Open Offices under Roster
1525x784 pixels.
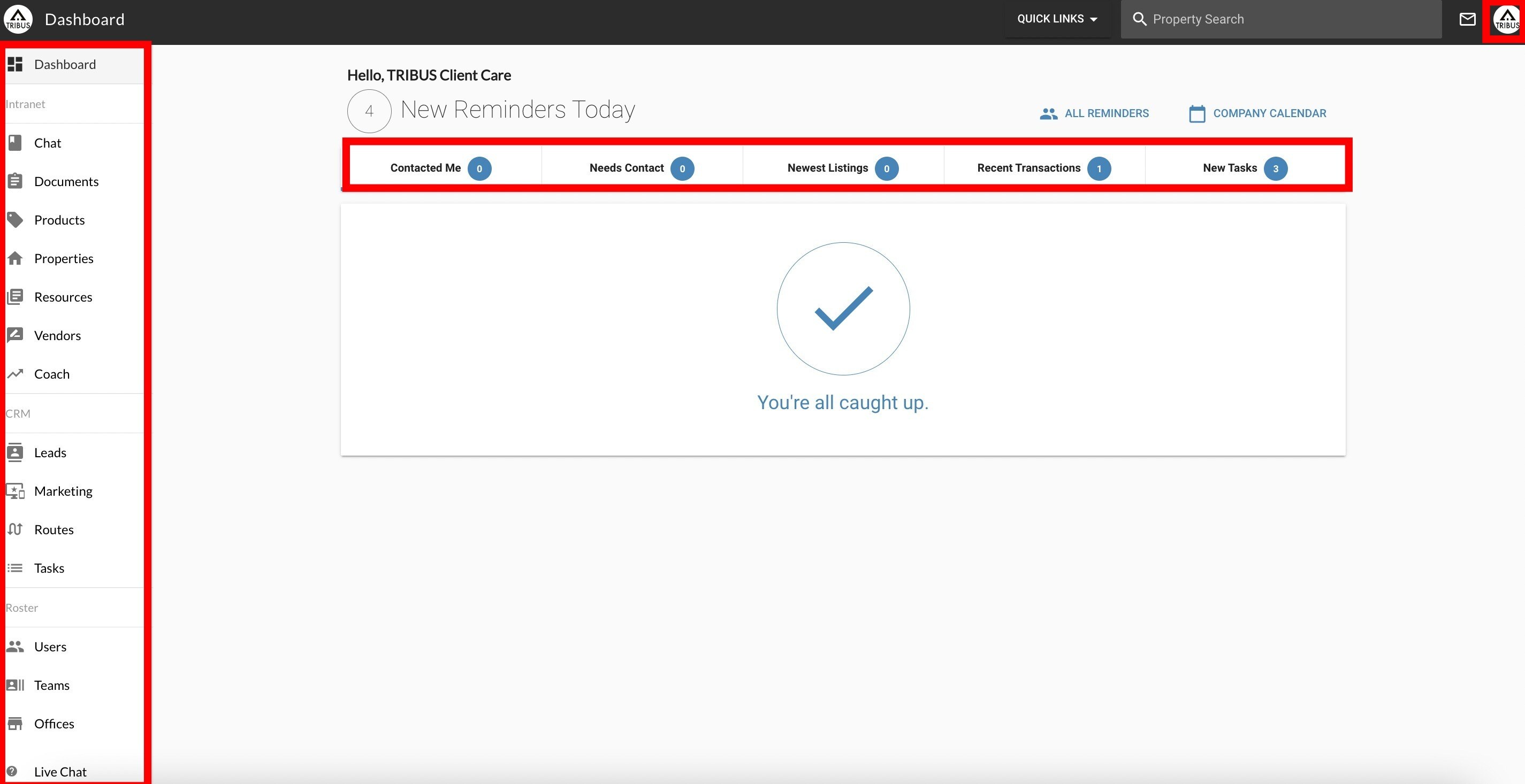tap(74, 724)
